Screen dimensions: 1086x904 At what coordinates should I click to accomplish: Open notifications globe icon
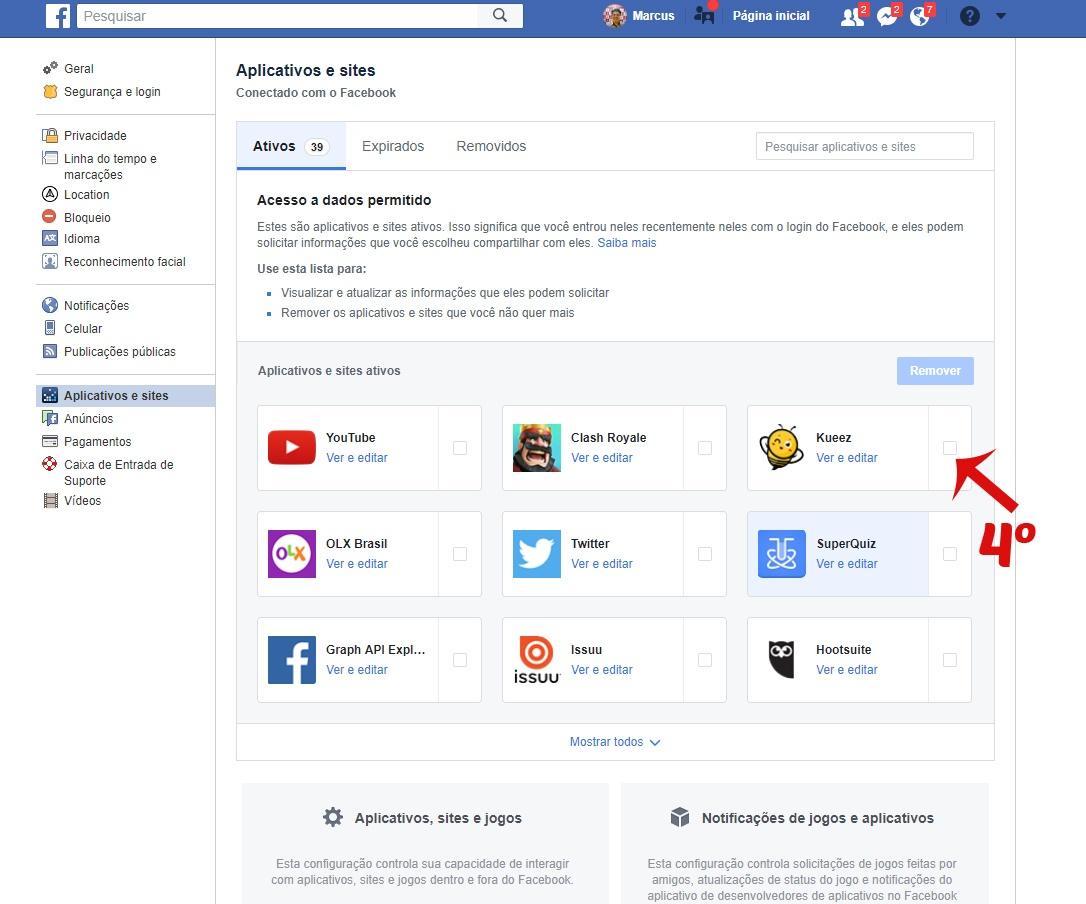(x=920, y=16)
